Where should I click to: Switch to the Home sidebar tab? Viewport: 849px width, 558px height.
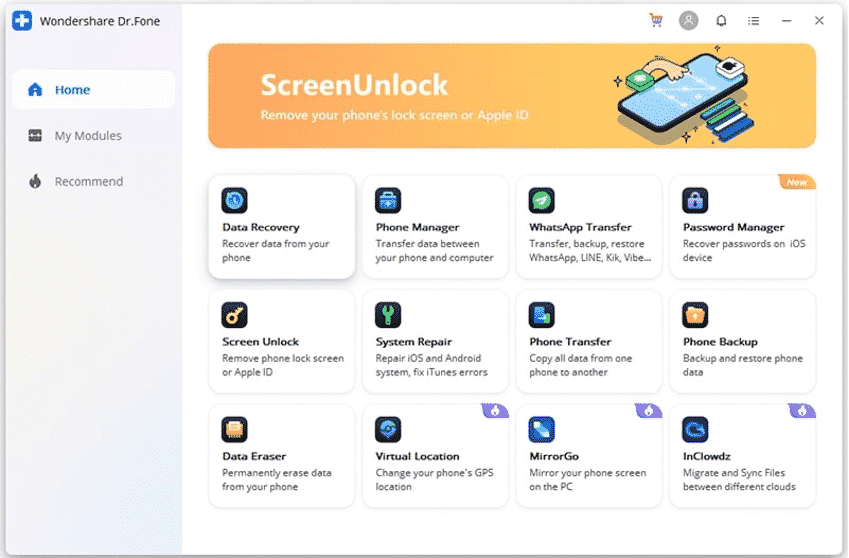coord(93,90)
